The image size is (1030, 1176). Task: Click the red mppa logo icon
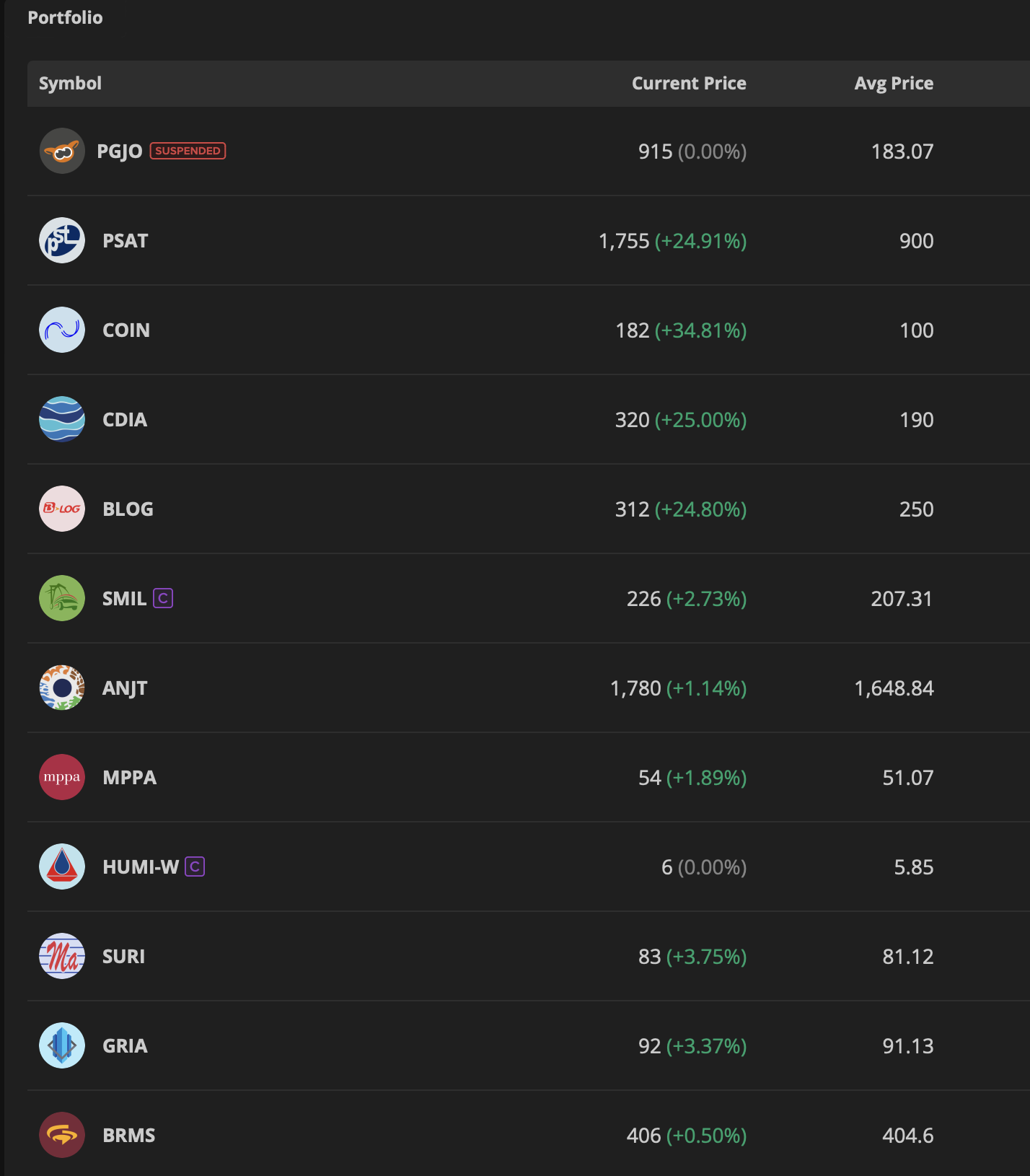62,777
